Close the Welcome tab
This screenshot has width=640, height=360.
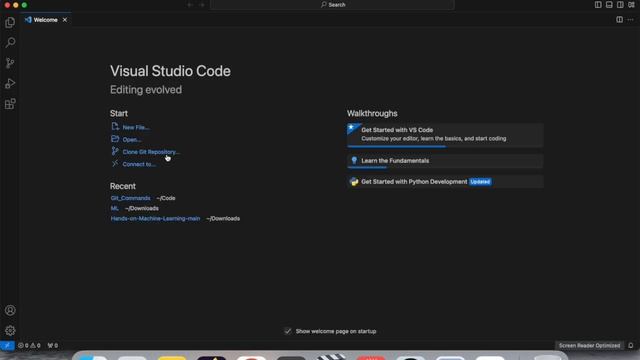pos(64,20)
